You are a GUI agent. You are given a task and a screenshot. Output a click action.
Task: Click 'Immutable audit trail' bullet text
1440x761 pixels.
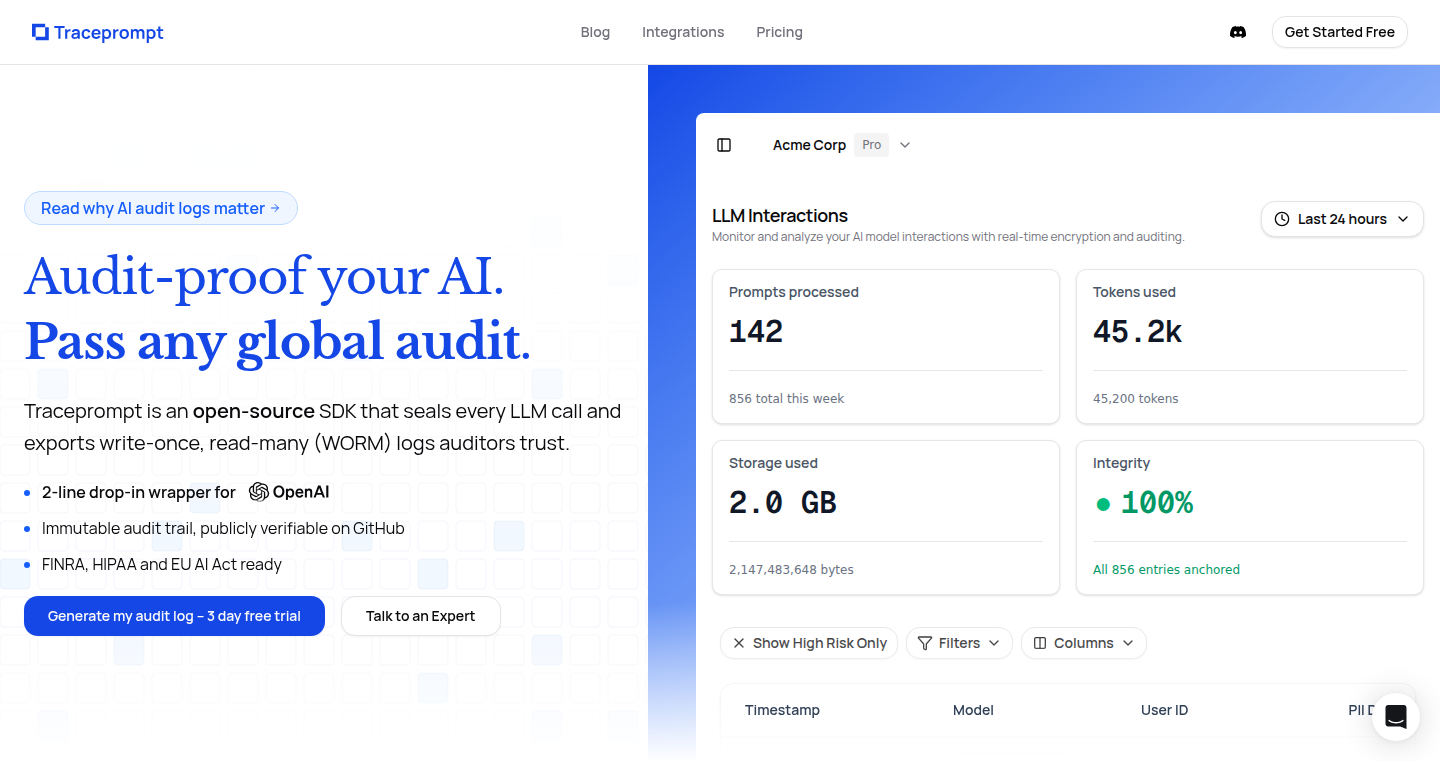[x=223, y=528]
